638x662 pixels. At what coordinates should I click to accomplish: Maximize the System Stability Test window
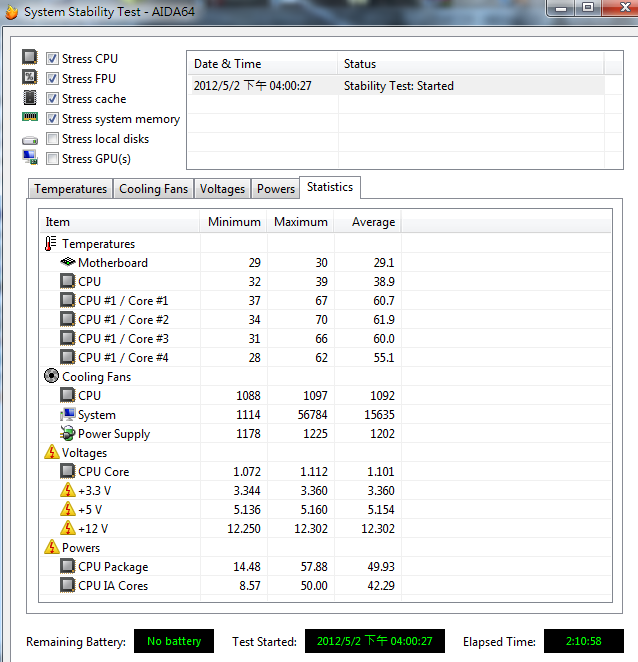(x=588, y=8)
